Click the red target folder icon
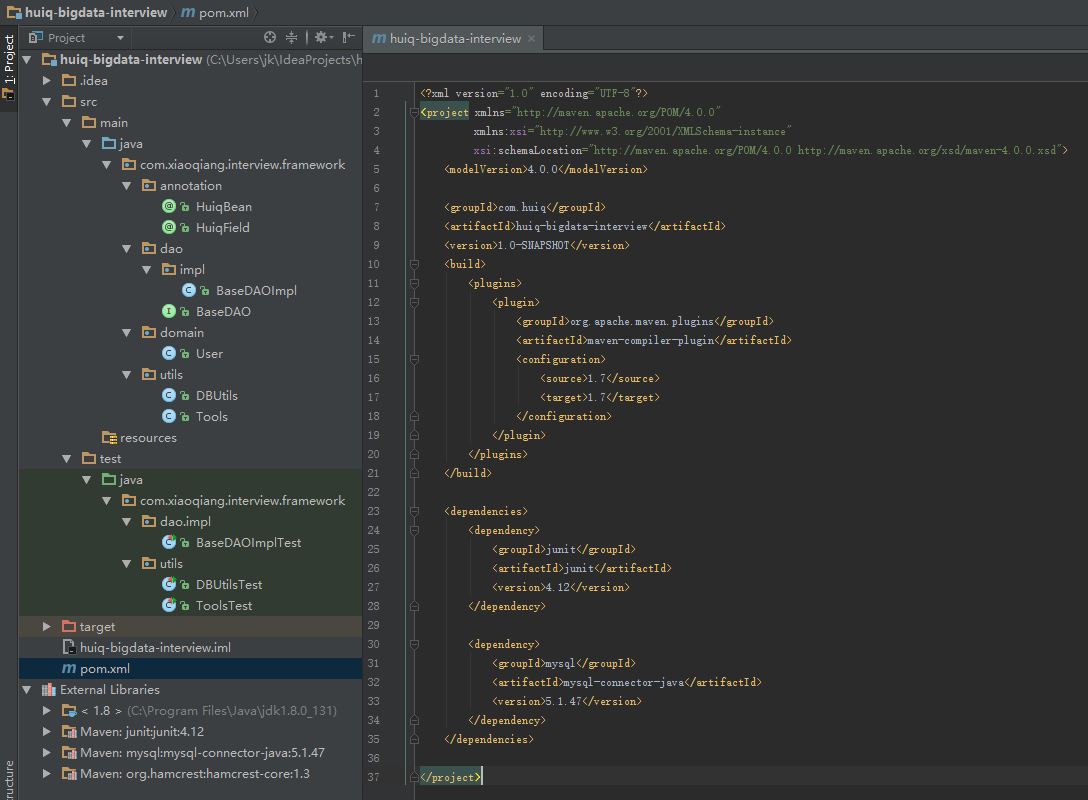The image size is (1088, 800). (x=69, y=627)
